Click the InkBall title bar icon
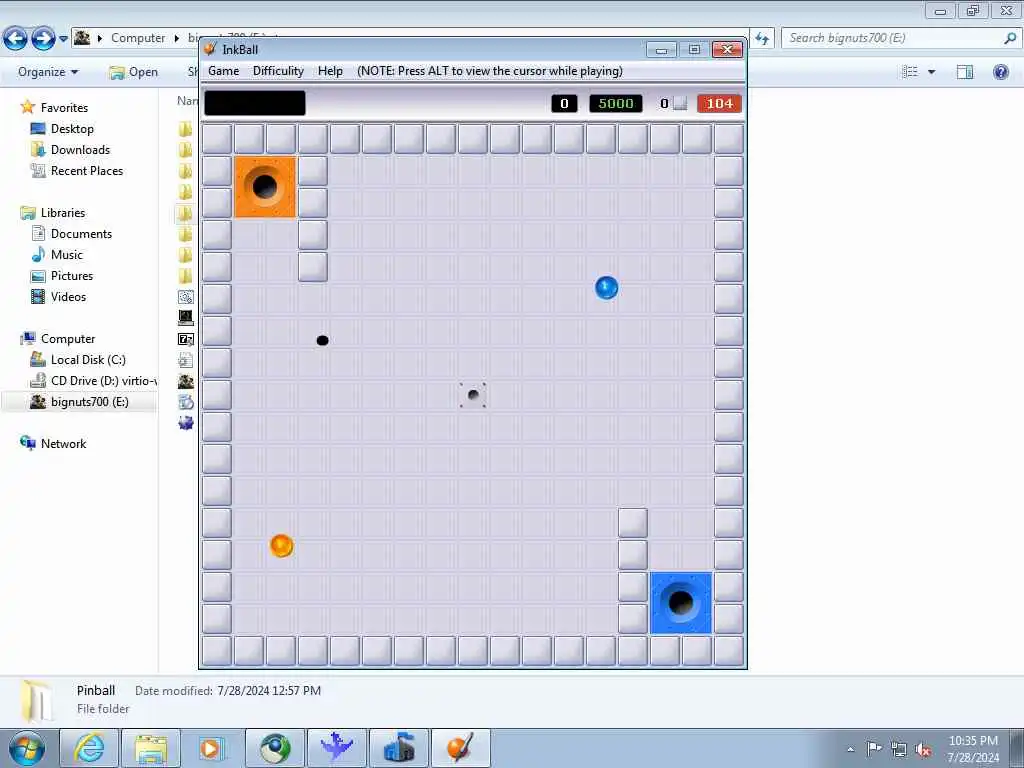The width and height of the screenshot is (1024, 768). (210, 49)
